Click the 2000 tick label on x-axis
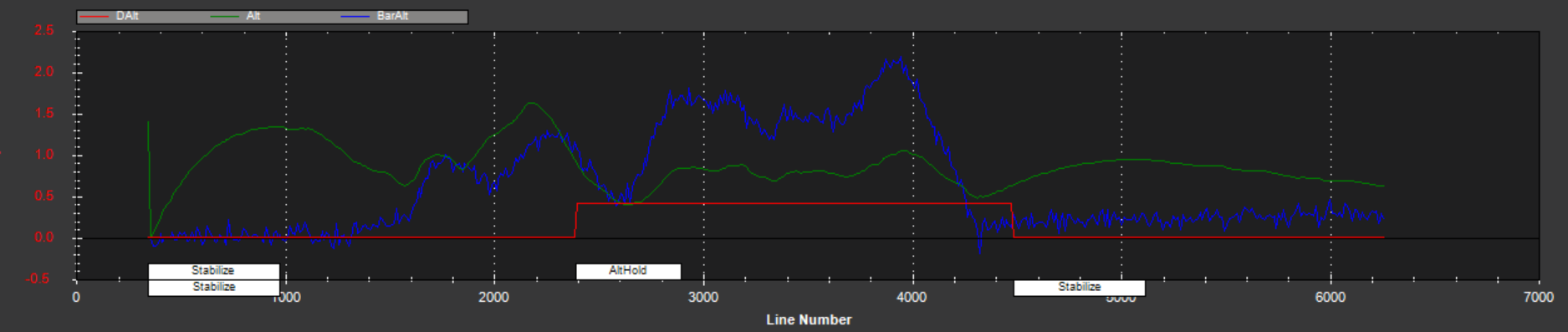 tap(494, 298)
